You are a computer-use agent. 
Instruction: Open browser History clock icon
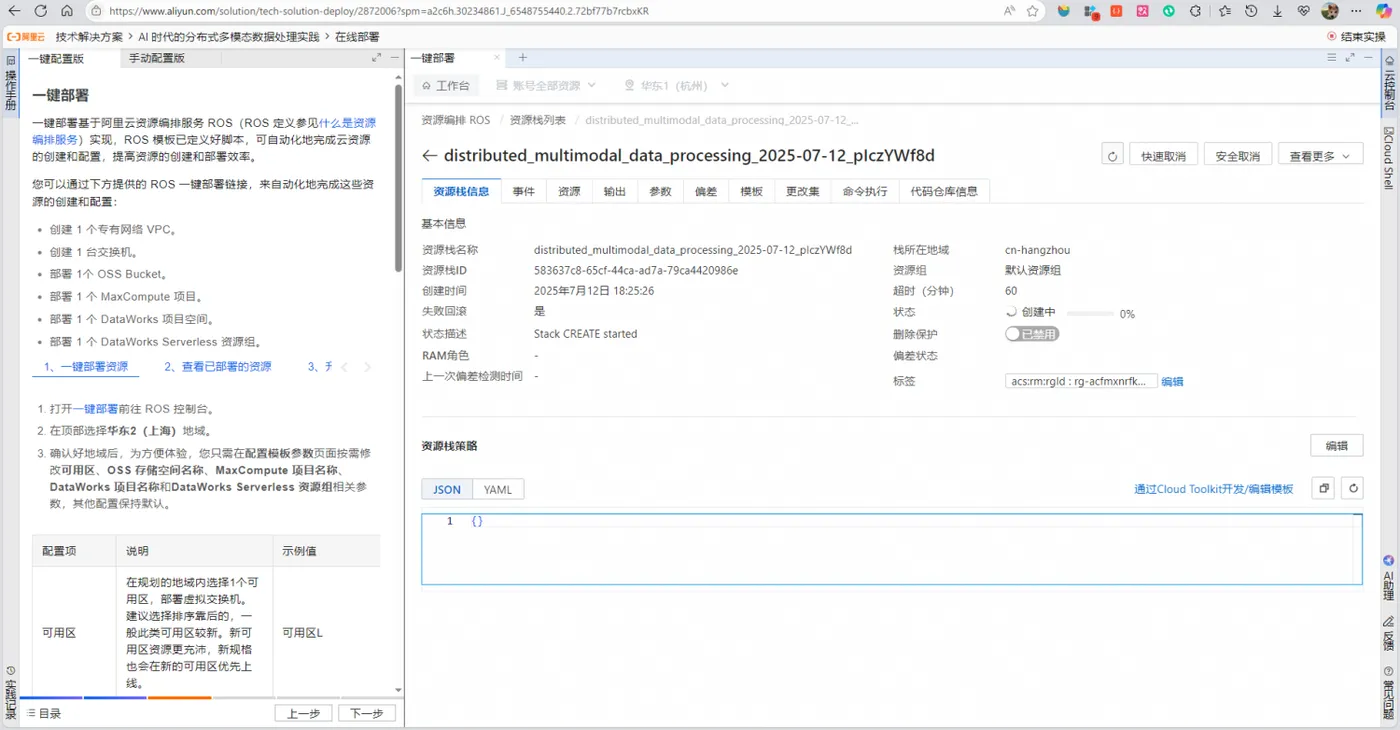coord(1251,11)
